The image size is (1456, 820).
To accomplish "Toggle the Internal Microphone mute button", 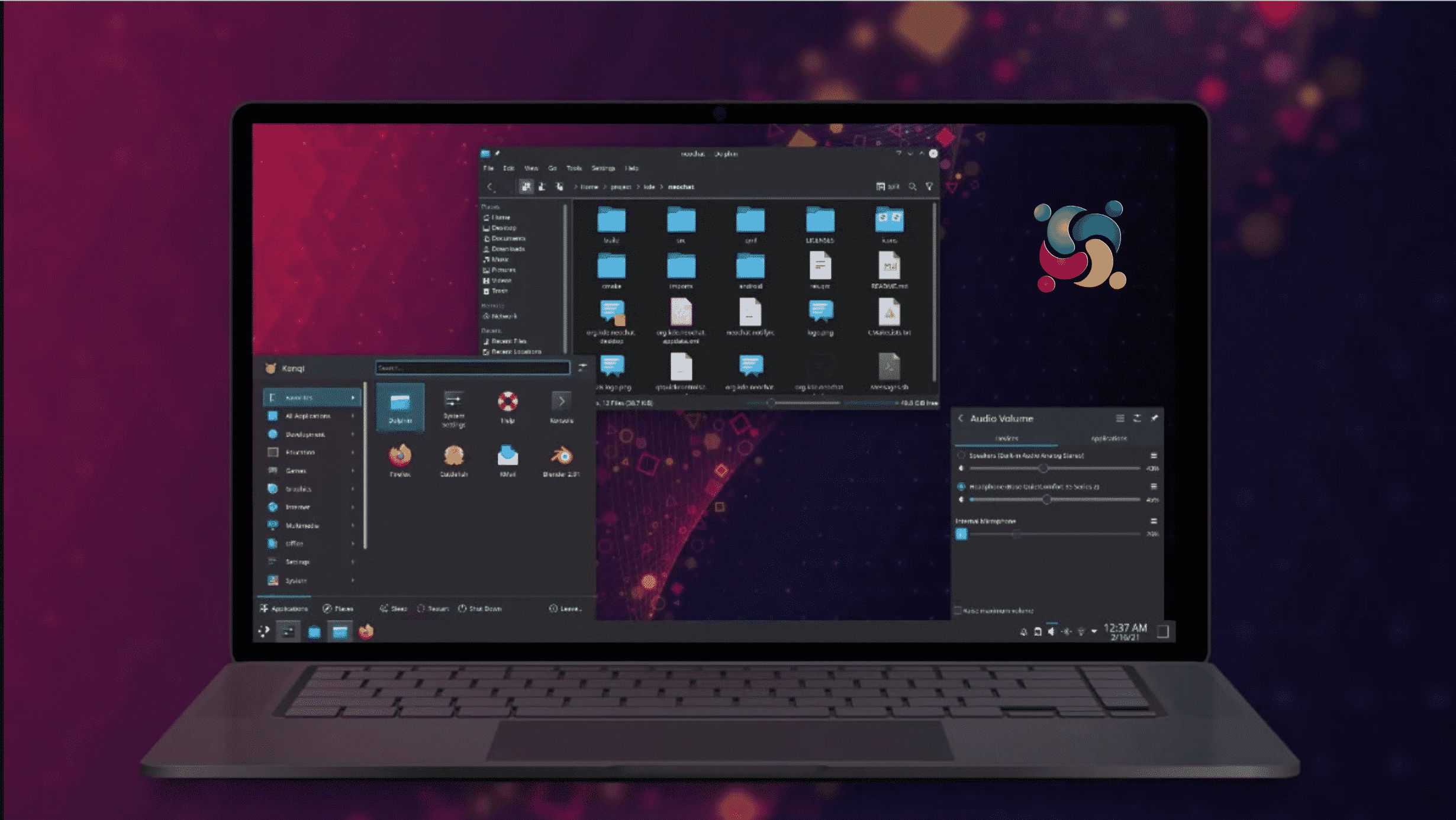I will click(x=961, y=534).
